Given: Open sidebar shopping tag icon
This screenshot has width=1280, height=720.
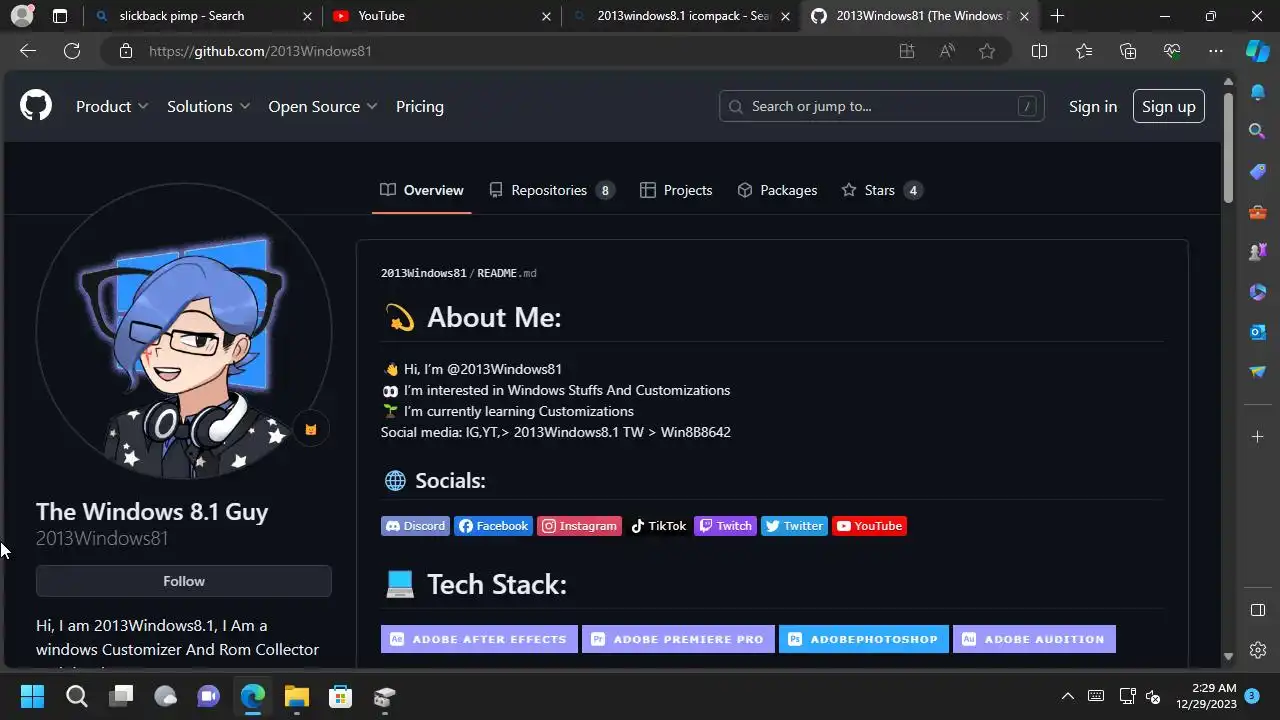Looking at the screenshot, I should 1258,172.
